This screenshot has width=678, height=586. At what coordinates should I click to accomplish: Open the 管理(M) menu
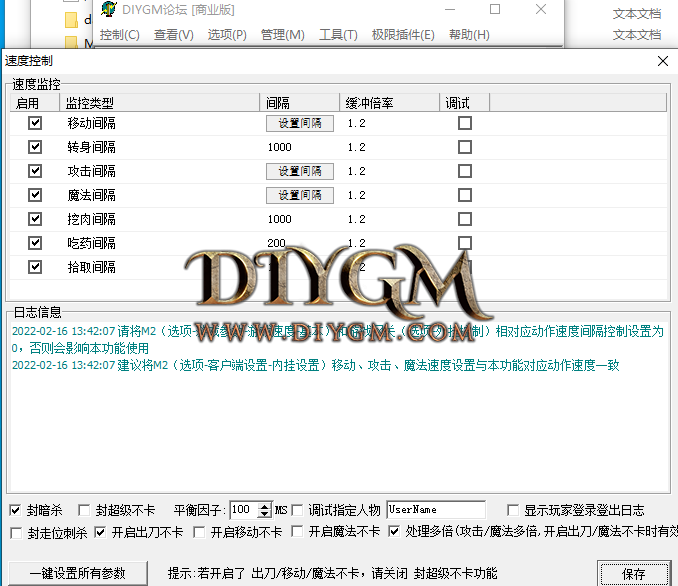tap(283, 35)
